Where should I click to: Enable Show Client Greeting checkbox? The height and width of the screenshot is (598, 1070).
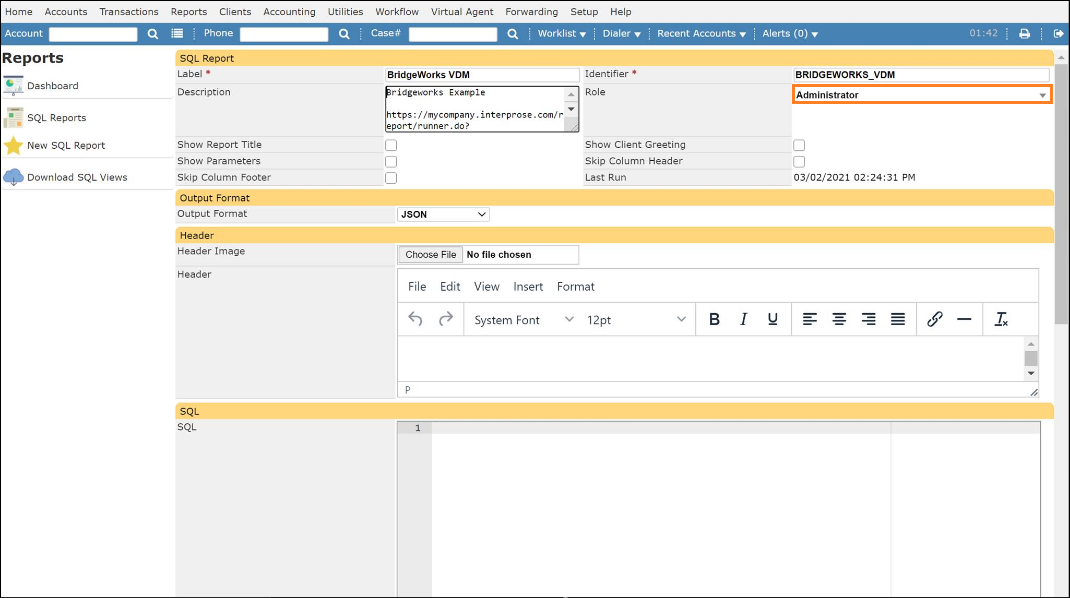click(x=799, y=145)
